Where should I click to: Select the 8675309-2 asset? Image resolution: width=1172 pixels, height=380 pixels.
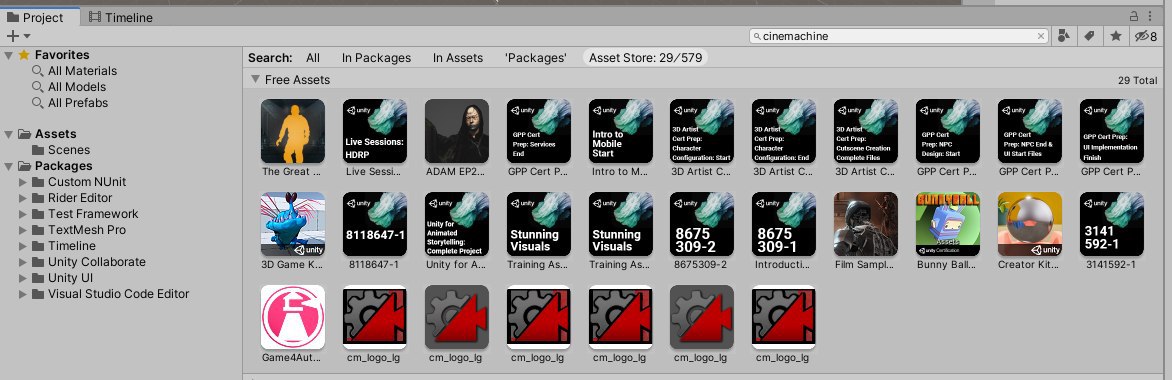(702, 224)
